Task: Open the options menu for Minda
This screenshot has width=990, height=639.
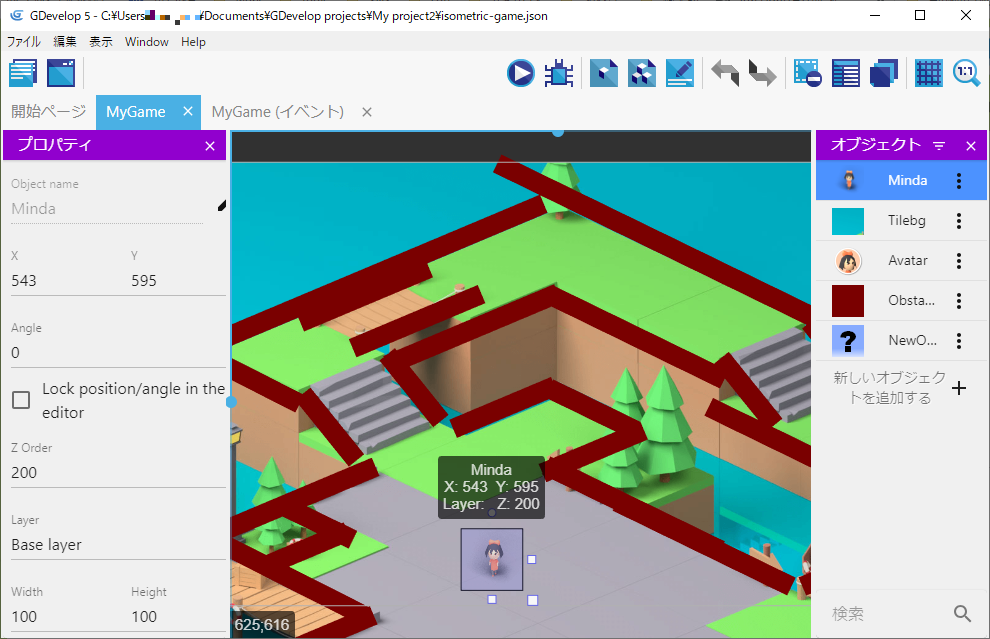Action: tap(959, 180)
